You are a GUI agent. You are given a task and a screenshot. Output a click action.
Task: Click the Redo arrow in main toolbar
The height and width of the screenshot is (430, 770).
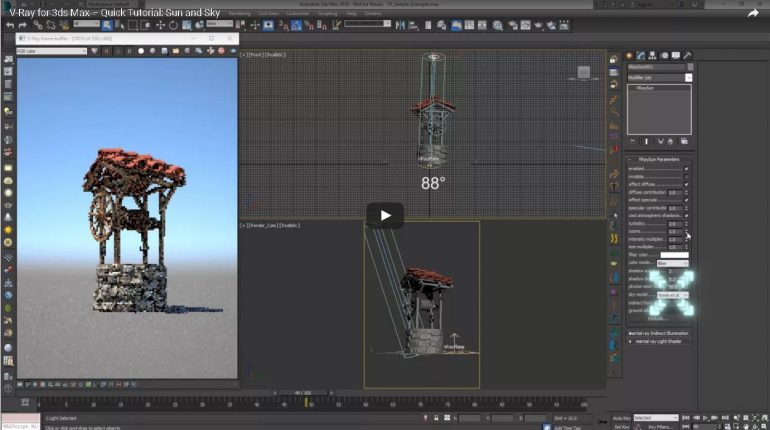point(23,25)
